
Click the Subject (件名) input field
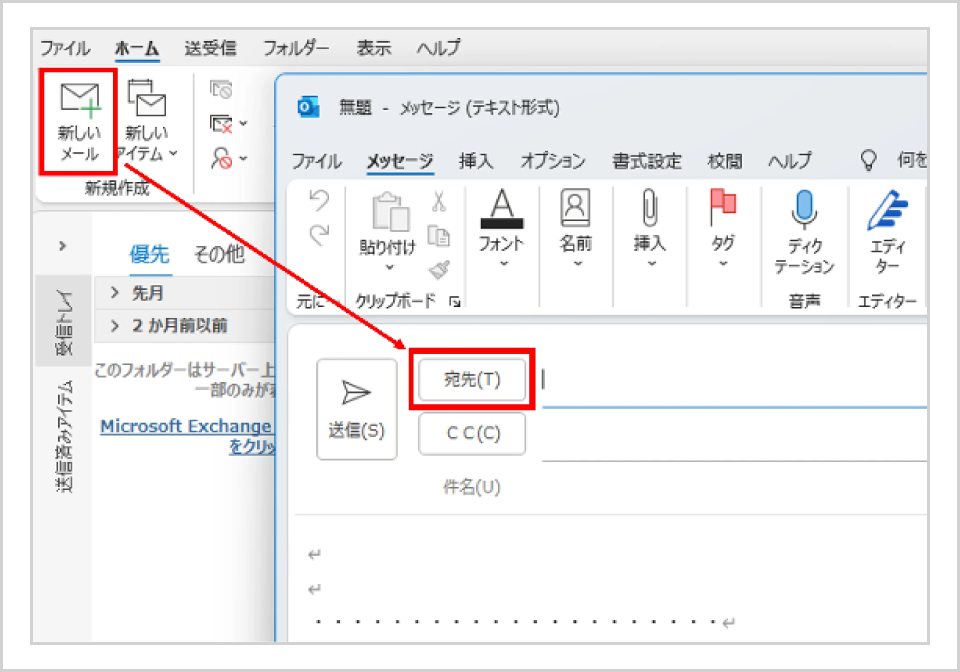coord(730,487)
